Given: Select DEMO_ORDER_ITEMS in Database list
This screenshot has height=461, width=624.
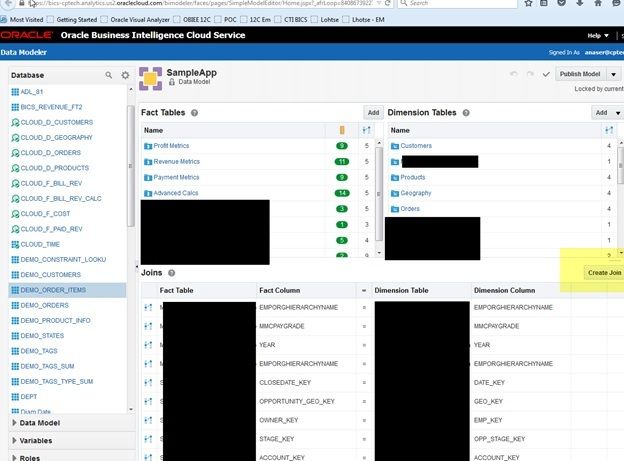Looking at the screenshot, I should pyautogui.click(x=67, y=290).
